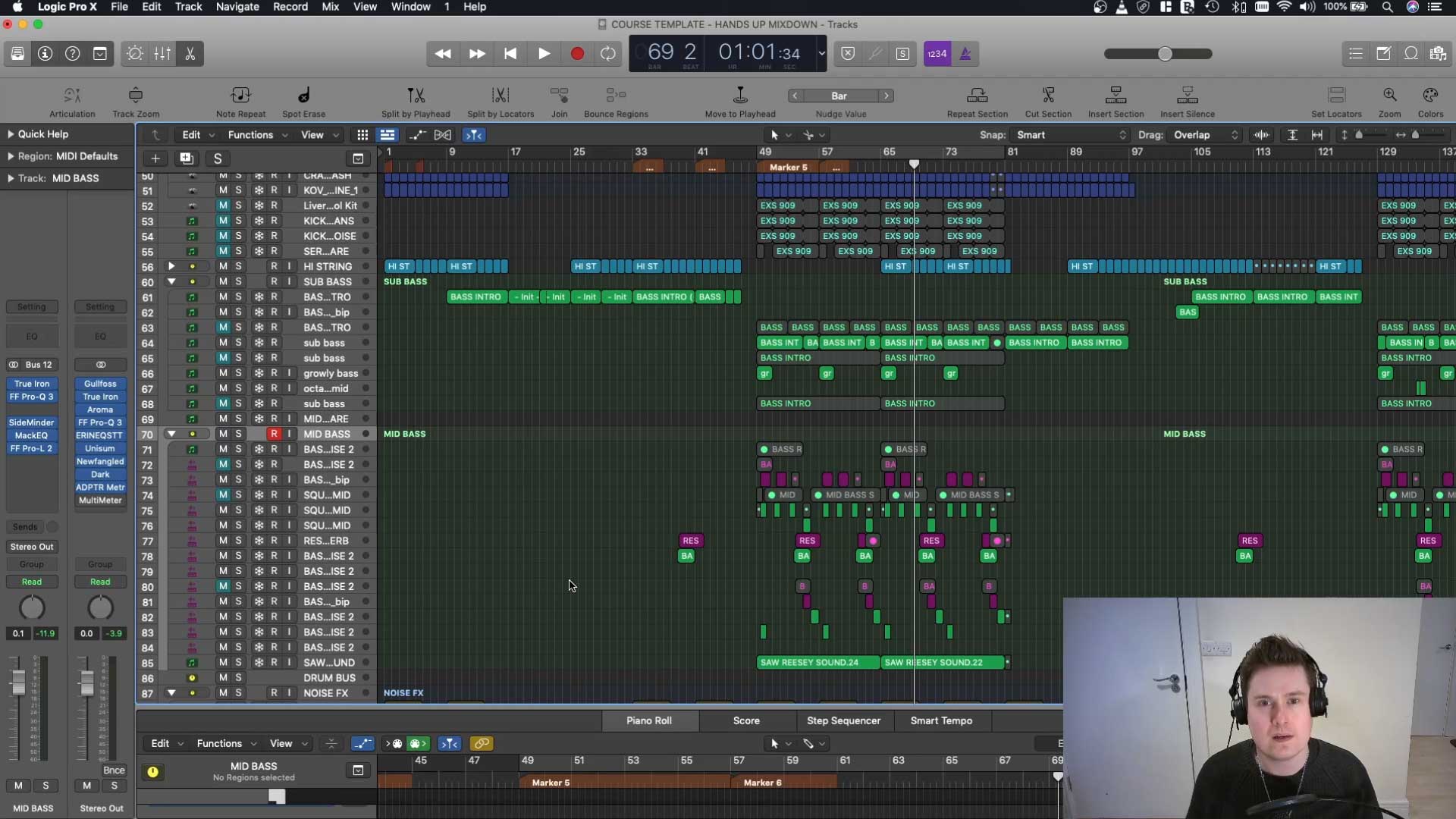The height and width of the screenshot is (819, 1456).
Task: Open the Colors palette tool
Action: 1430,102
